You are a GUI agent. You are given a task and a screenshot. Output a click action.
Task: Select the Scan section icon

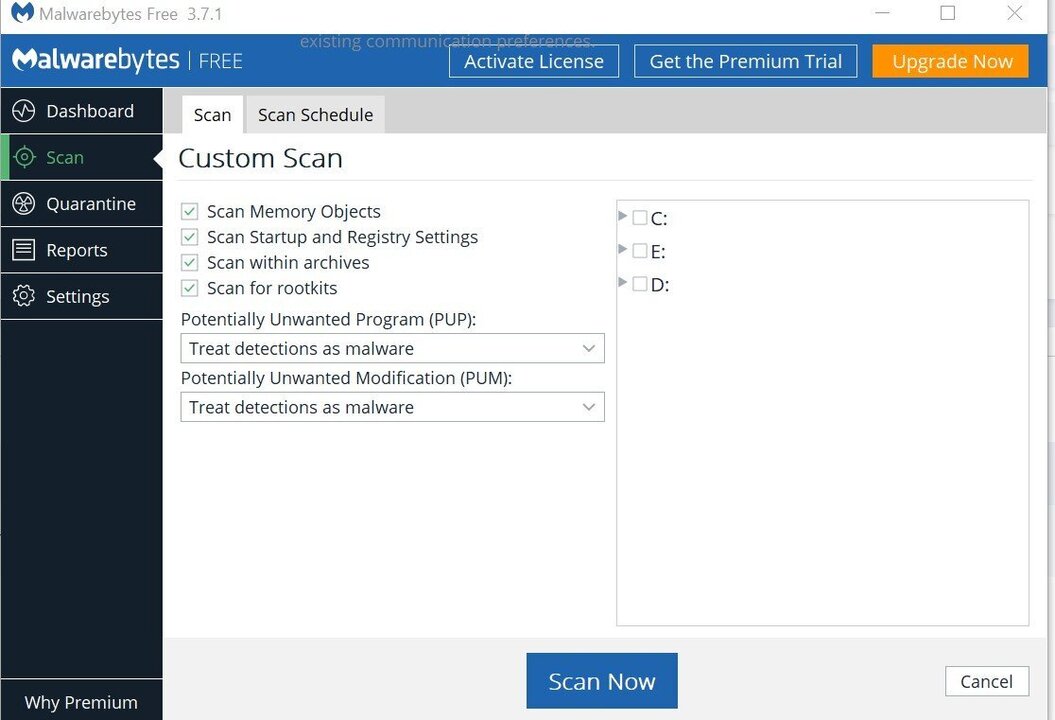[22, 157]
